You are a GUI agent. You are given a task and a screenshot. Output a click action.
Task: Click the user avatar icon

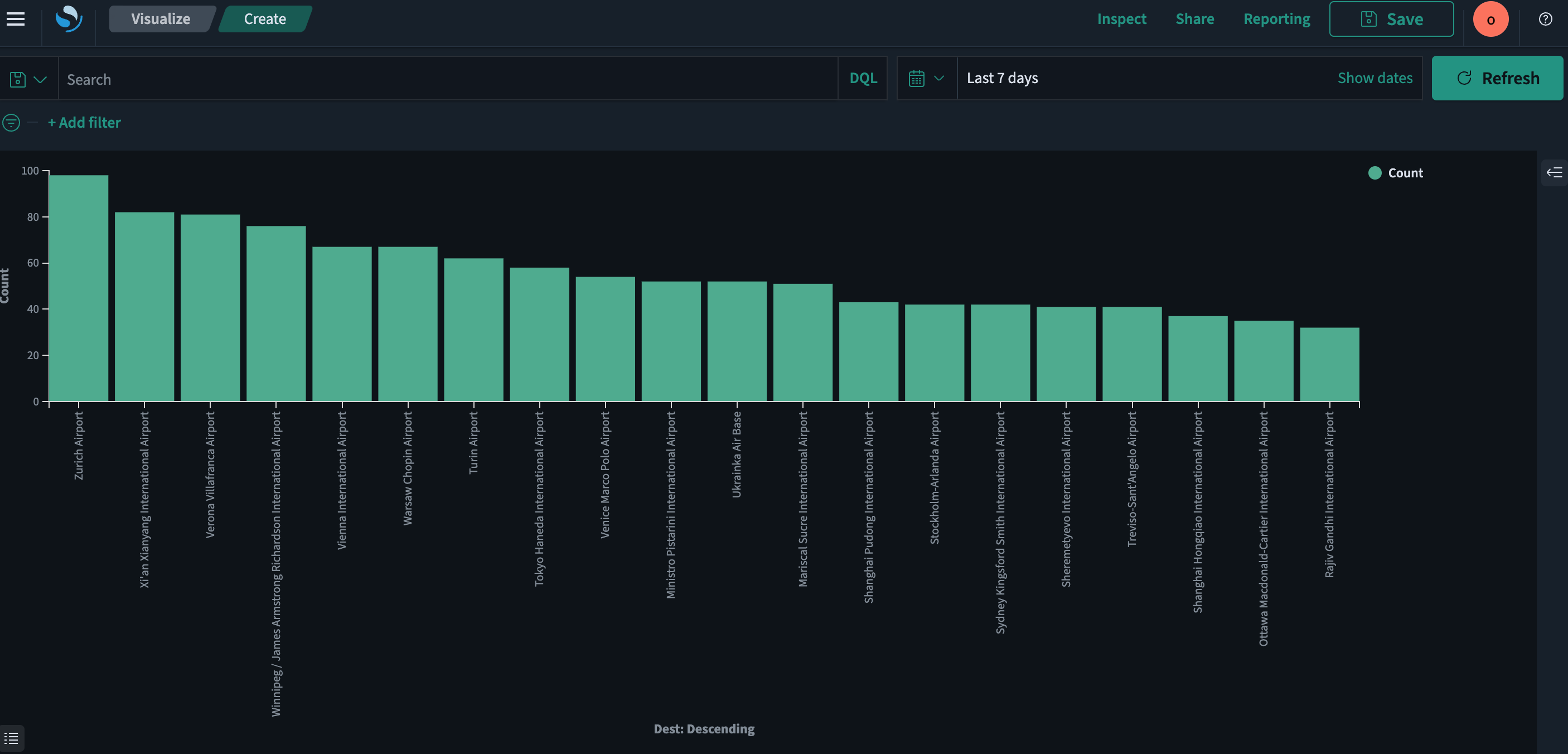pos(1490,19)
